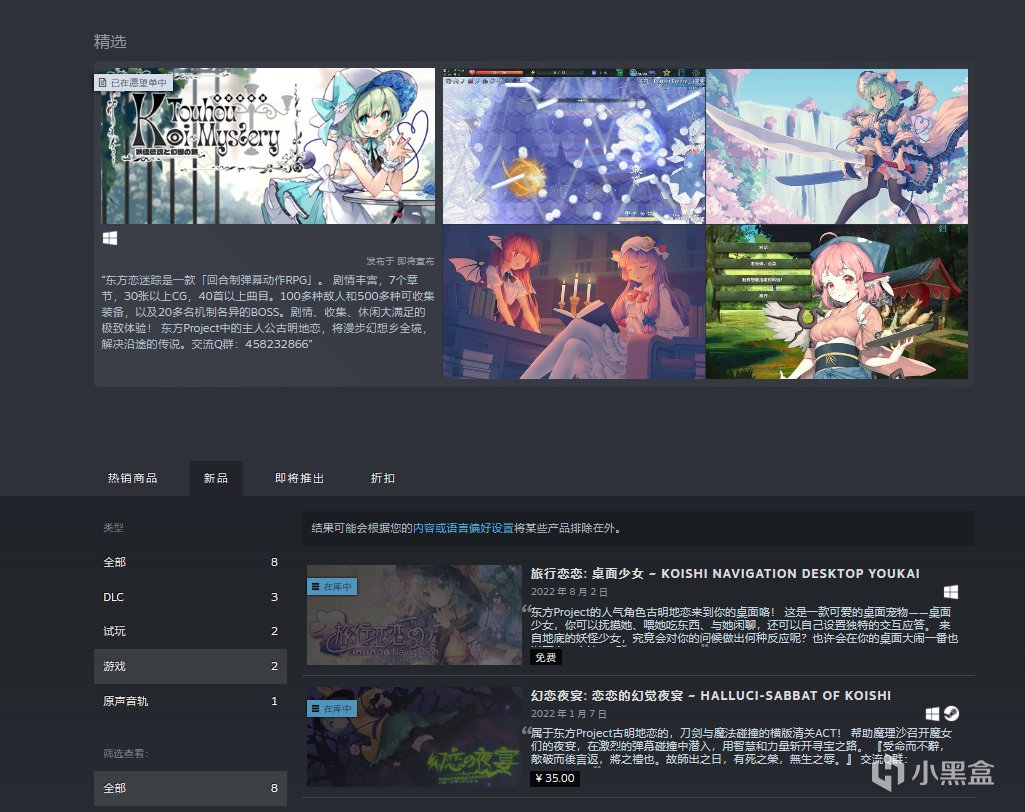Select the 新品 tab
The height and width of the screenshot is (812, 1025).
(x=216, y=478)
